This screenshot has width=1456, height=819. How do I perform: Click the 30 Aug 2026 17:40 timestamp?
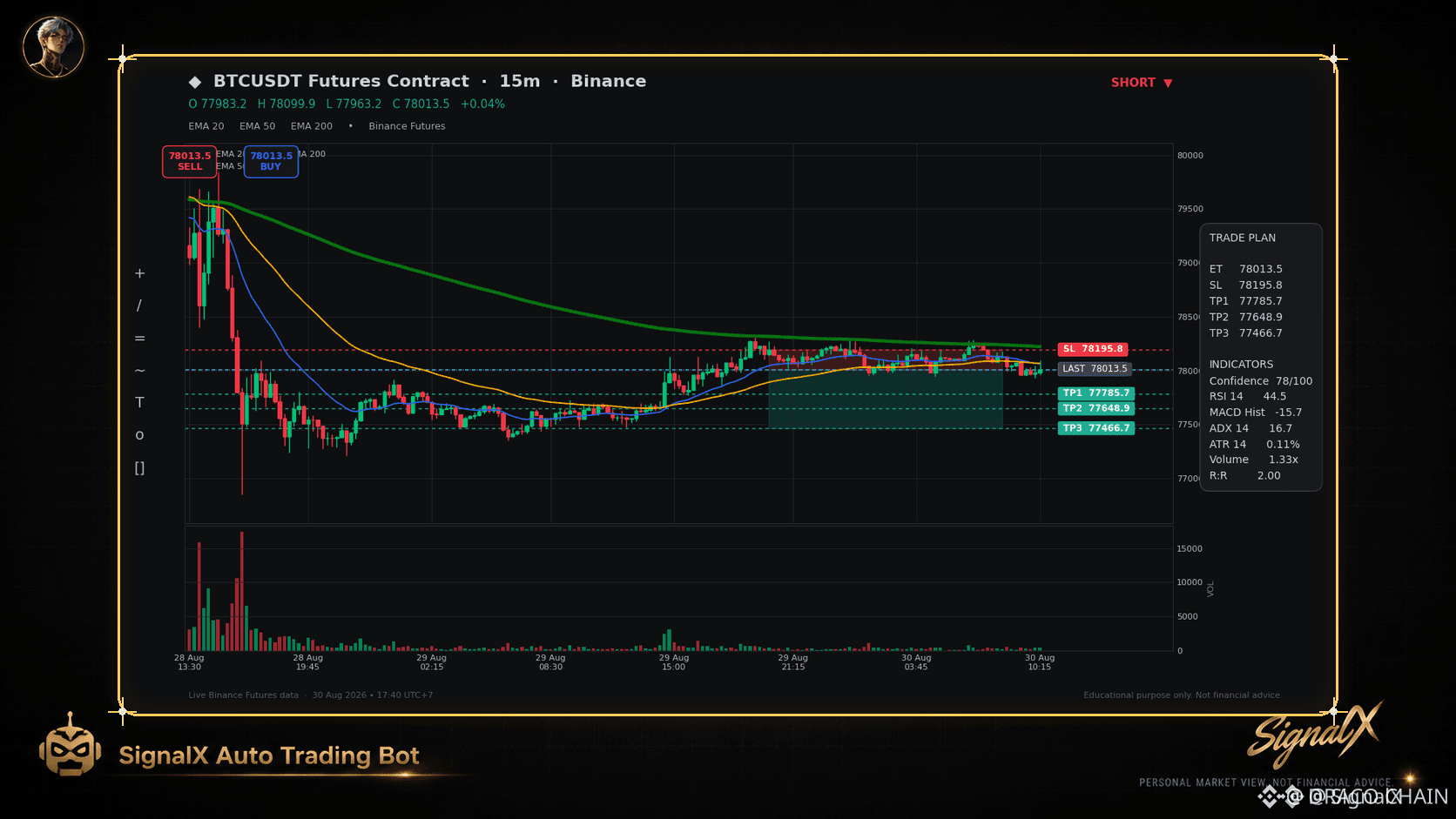pyautogui.click(x=373, y=695)
